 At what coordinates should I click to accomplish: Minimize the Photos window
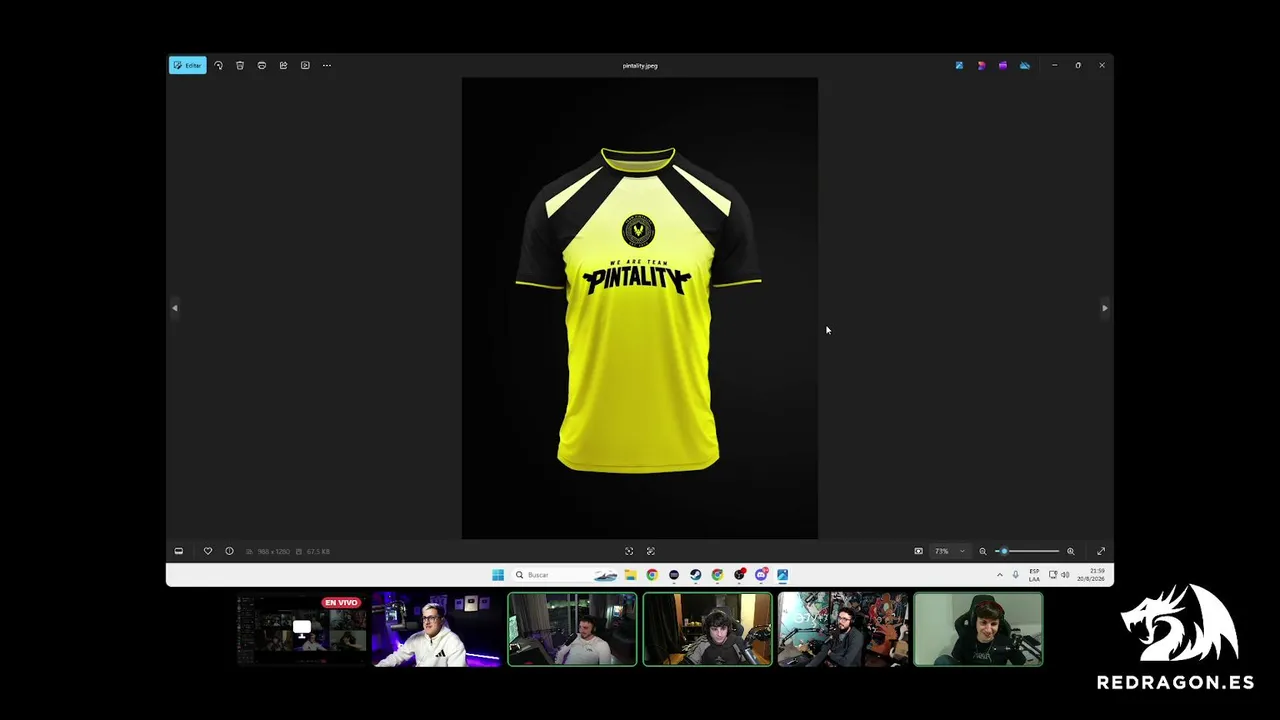point(1054,66)
